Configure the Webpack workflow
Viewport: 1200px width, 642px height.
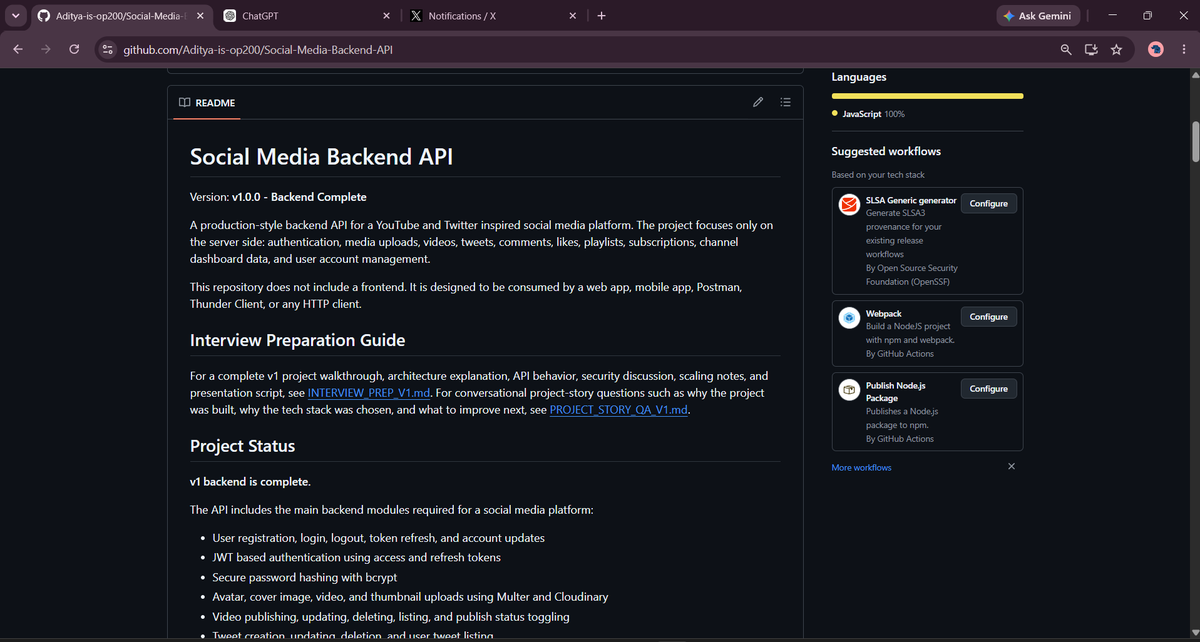(989, 316)
